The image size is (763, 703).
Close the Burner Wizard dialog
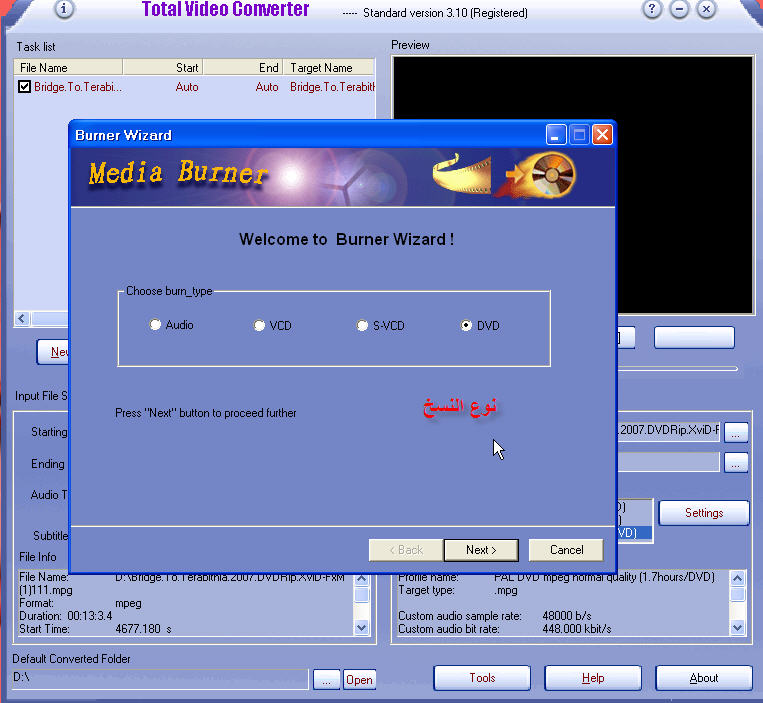pyautogui.click(x=602, y=135)
